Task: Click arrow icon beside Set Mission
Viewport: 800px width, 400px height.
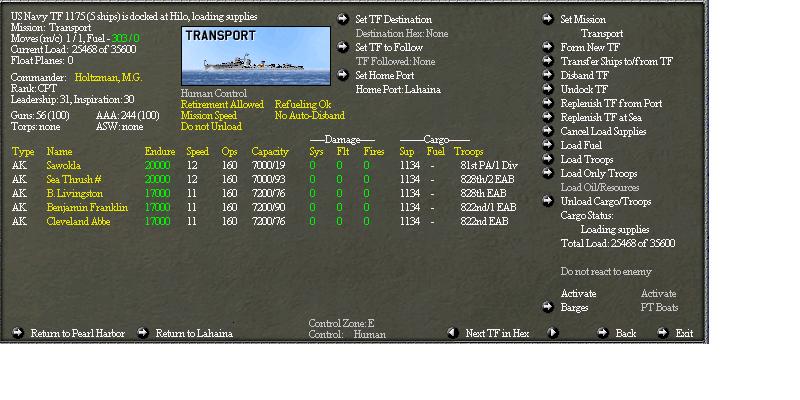Action: pos(548,19)
